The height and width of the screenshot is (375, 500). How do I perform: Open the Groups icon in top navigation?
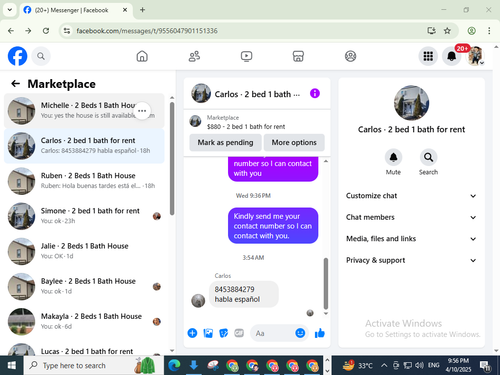350,56
